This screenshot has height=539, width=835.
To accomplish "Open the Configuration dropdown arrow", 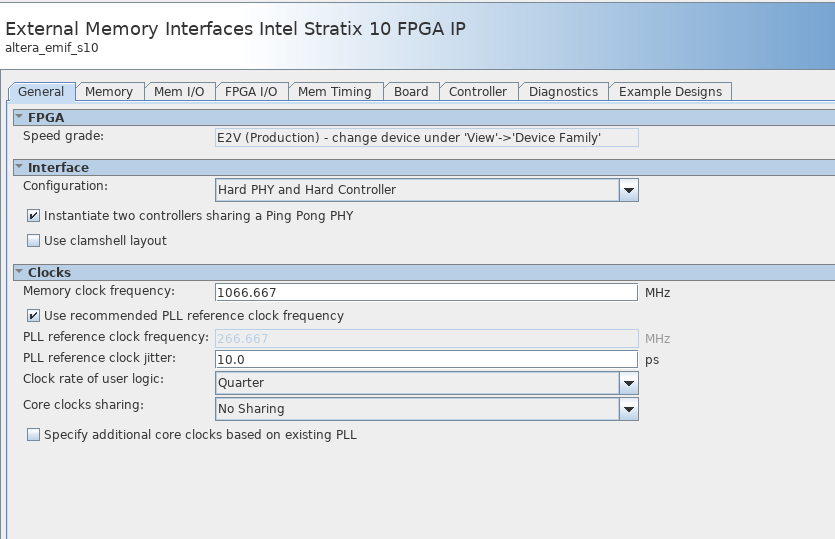I will pyautogui.click(x=628, y=190).
